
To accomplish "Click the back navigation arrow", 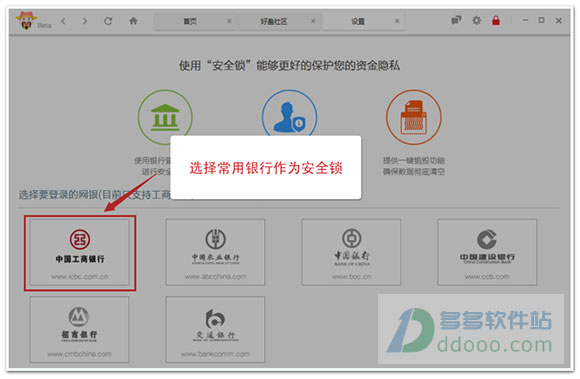I will 64,21.
